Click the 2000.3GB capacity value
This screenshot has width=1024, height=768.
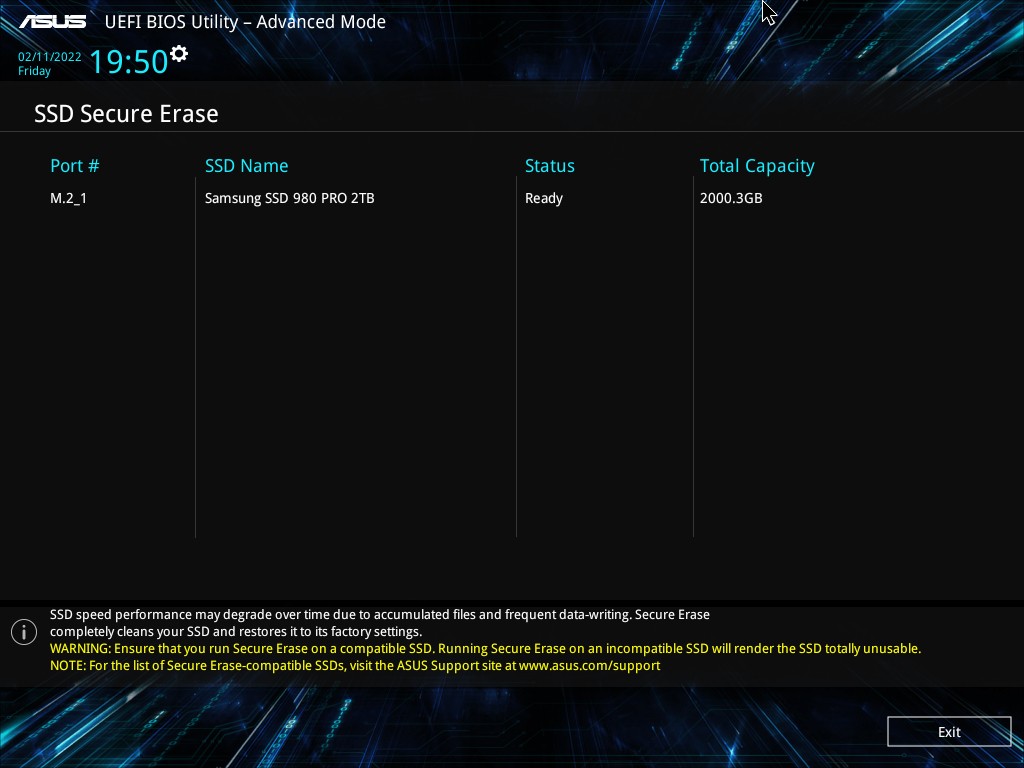[x=731, y=198]
